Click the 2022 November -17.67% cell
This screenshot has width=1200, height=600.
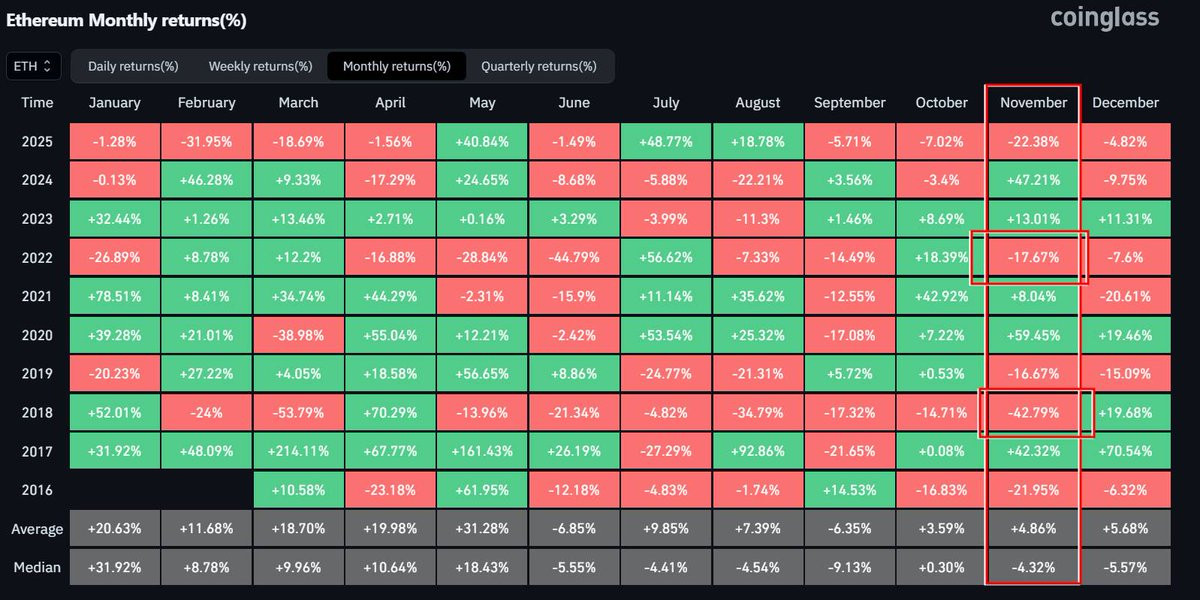tap(1033, 257)
